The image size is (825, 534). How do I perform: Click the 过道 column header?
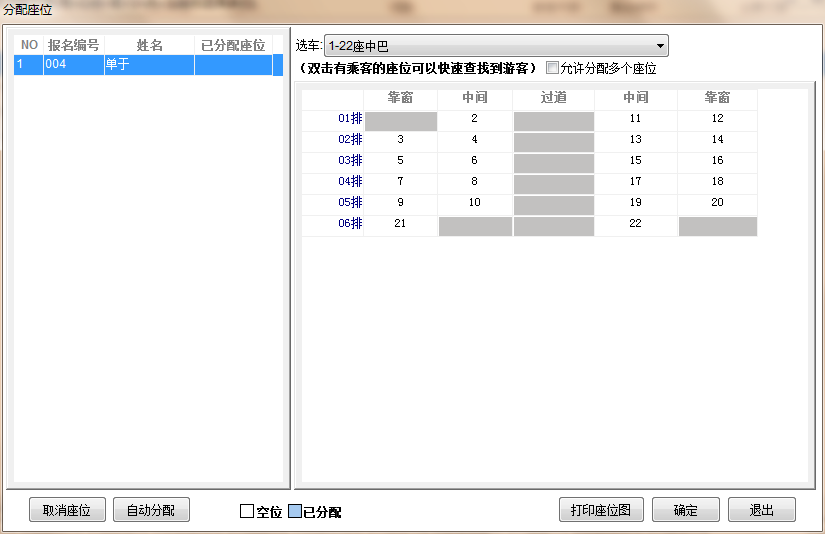tap(554, 98)
